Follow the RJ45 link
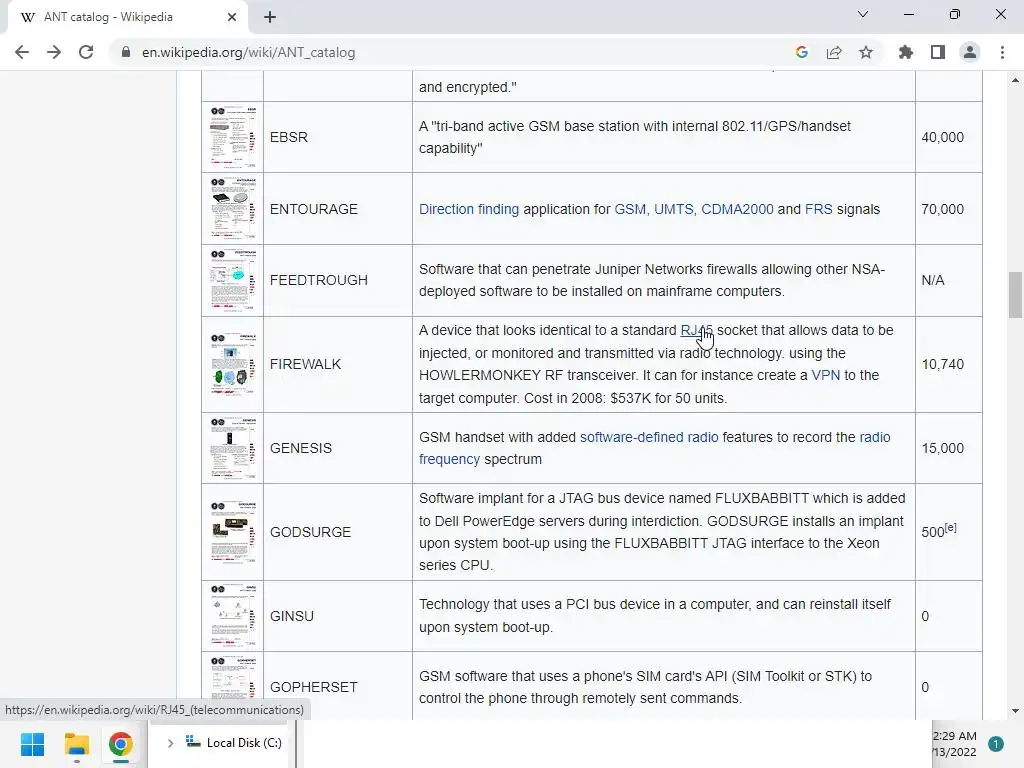1024x768 pixels. 696,330
